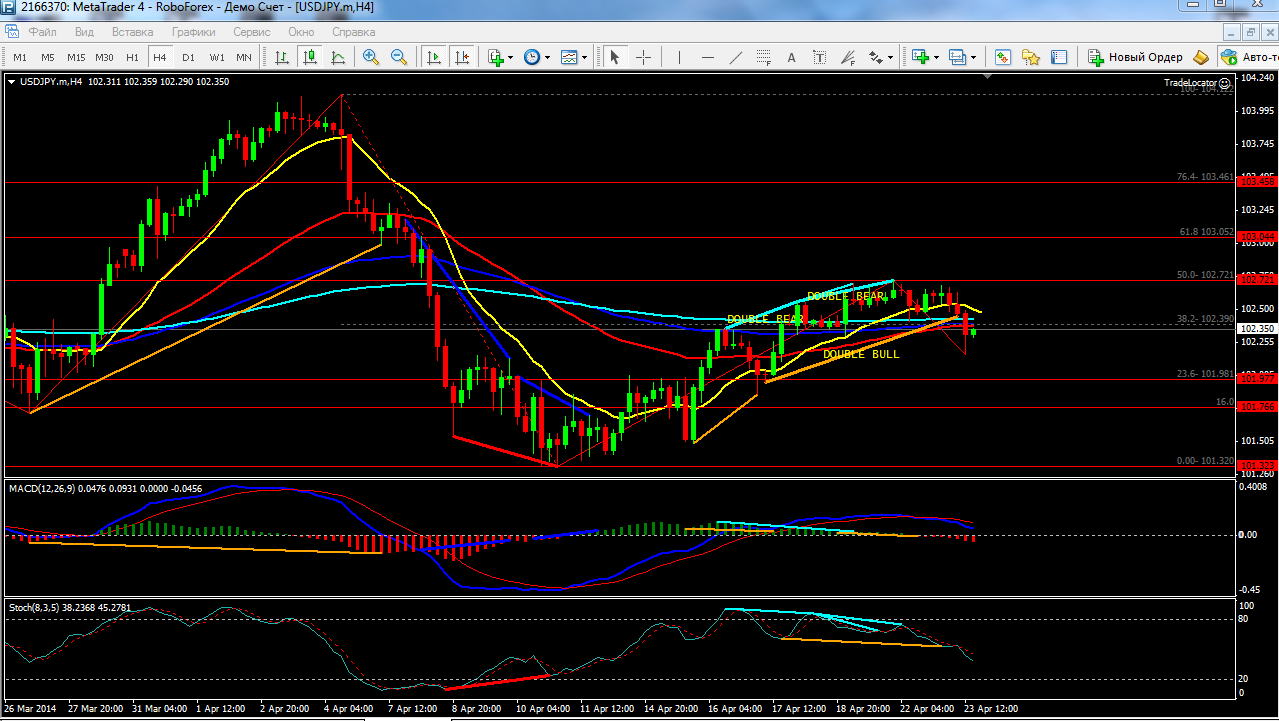Minimize the inner chart window

click(1230, 31)
